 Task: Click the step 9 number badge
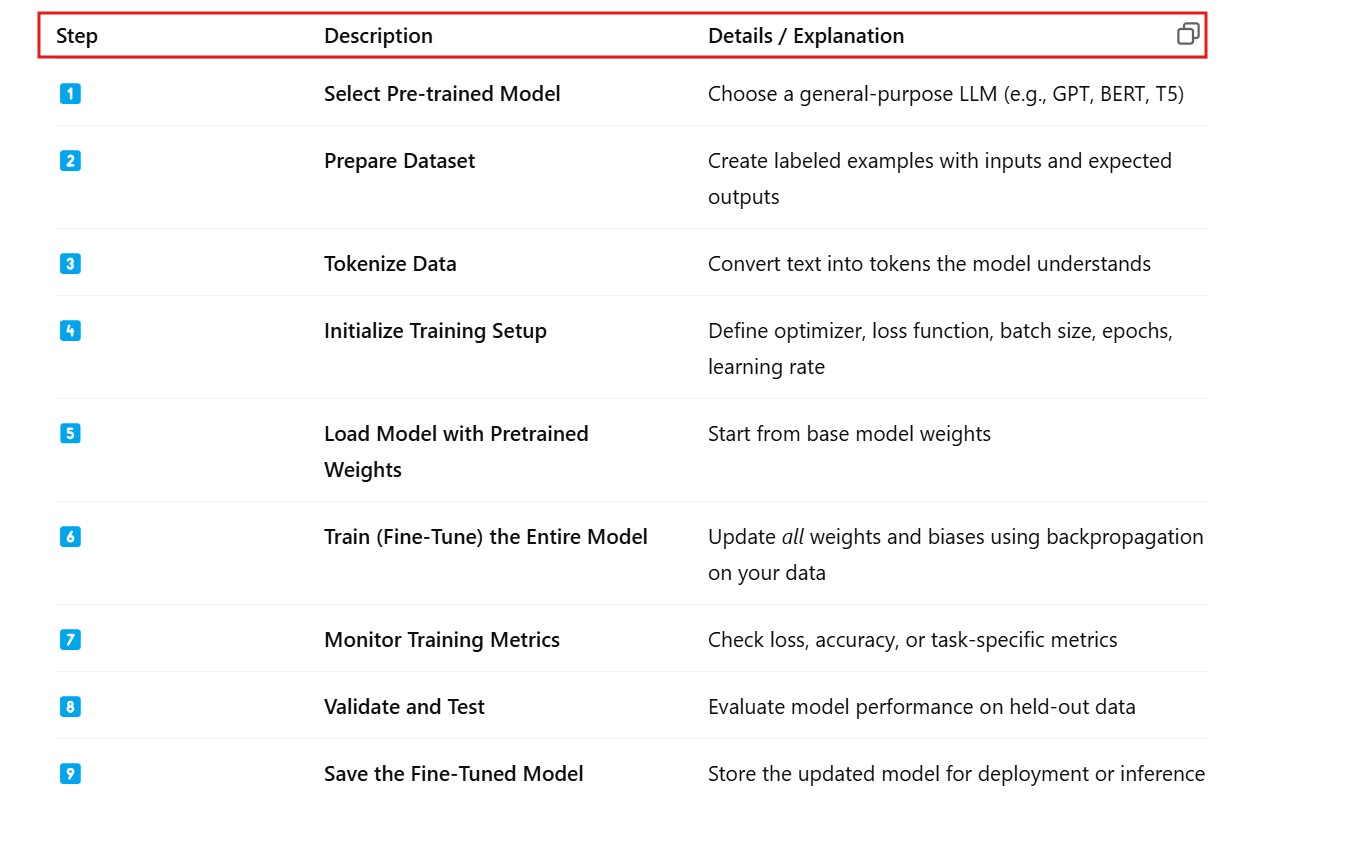[70, 774]
